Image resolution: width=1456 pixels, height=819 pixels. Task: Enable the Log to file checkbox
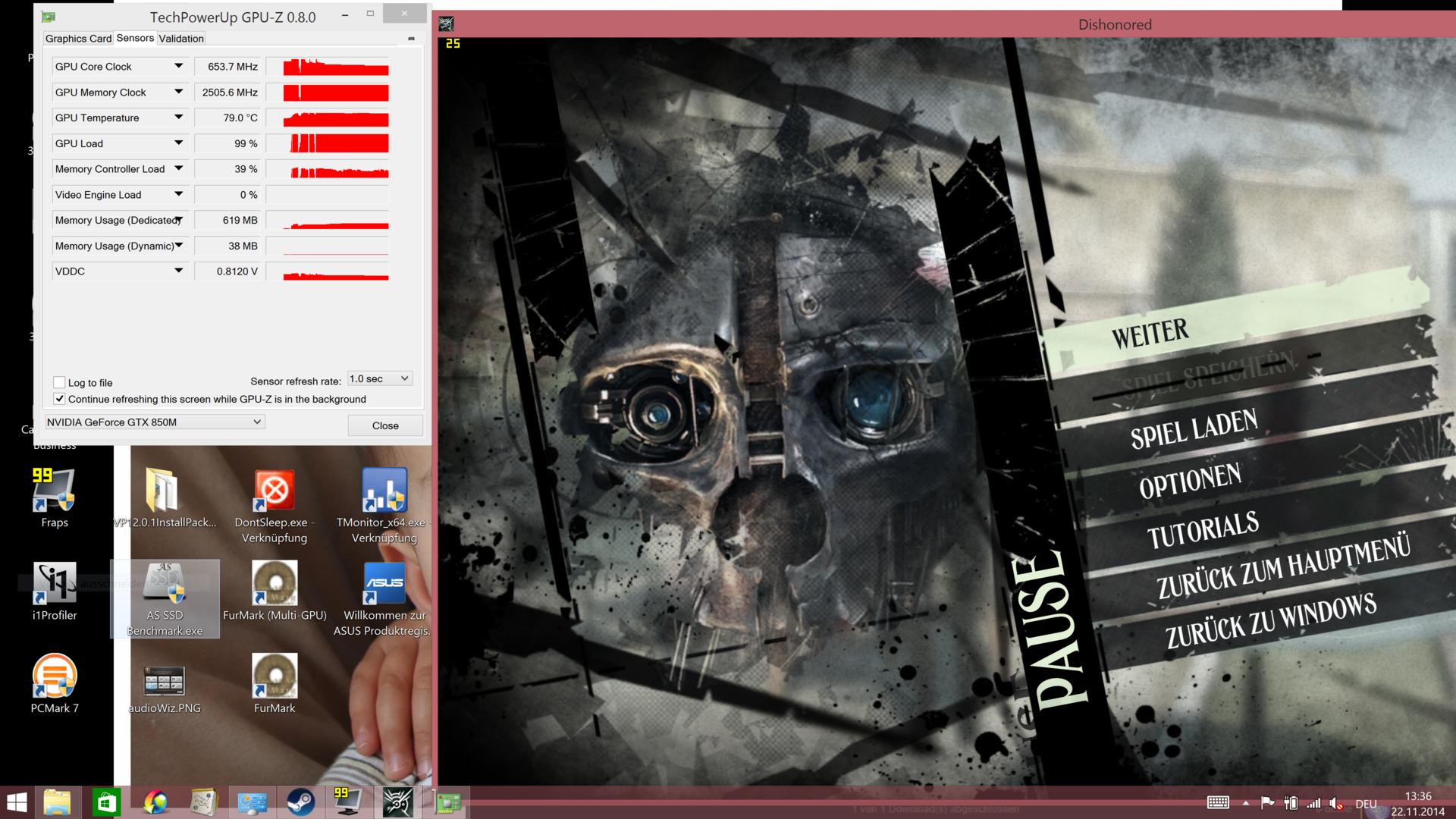(x=59, y=382)
